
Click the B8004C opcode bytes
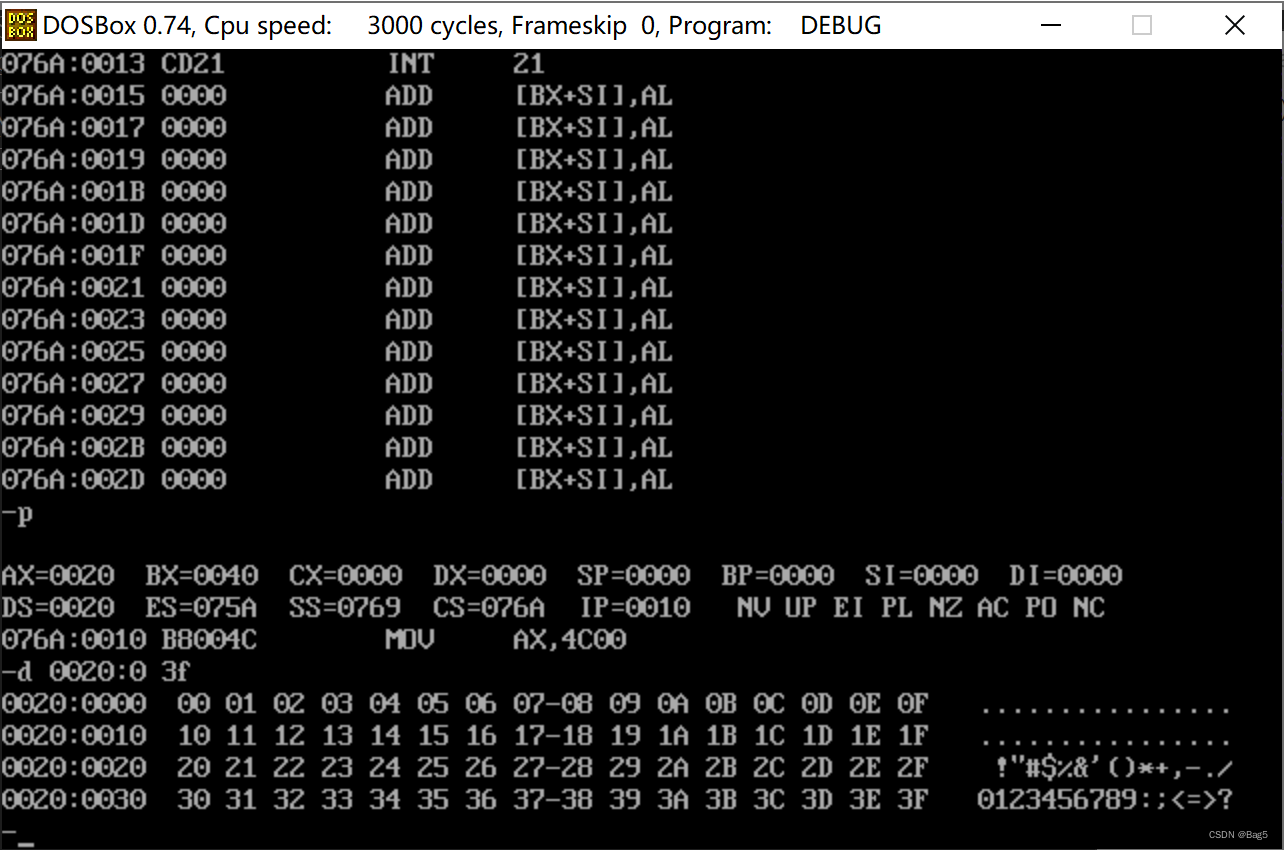coord(210,640)
